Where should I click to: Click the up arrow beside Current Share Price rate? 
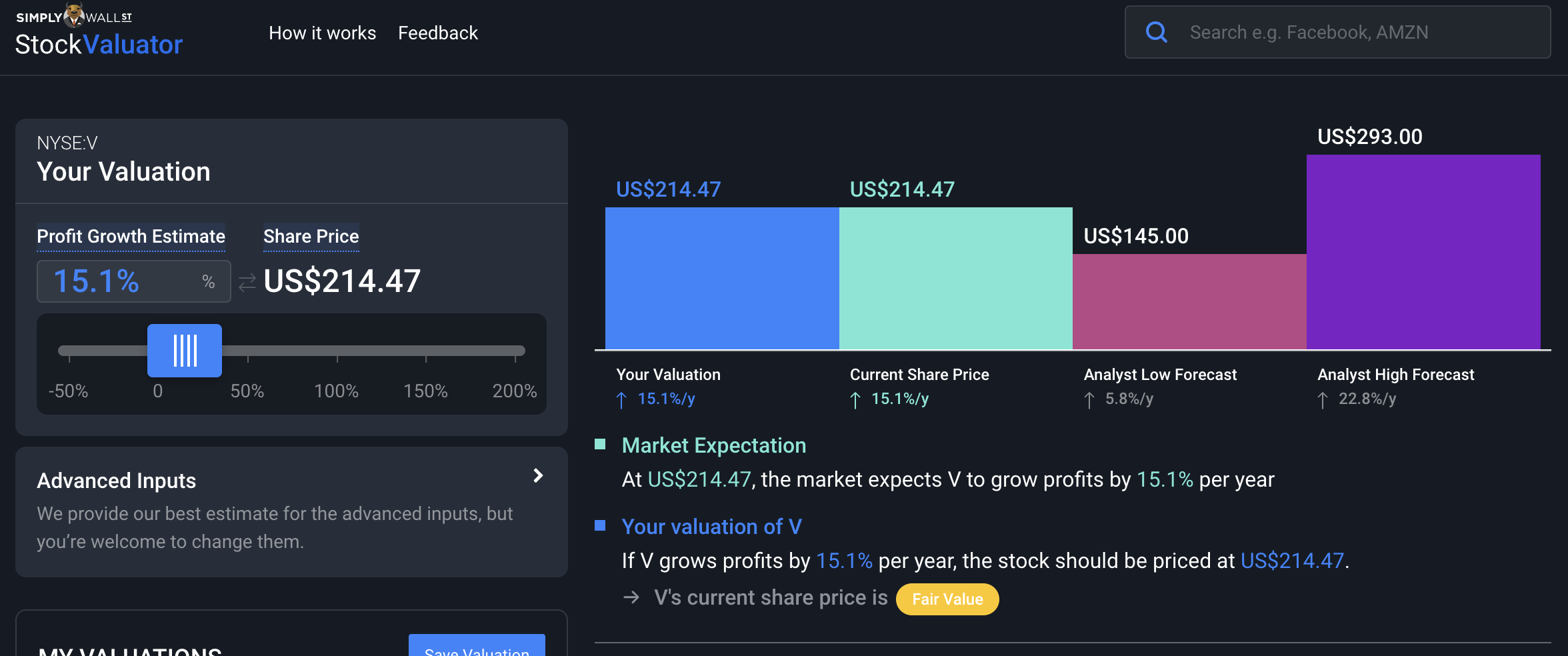855,400
